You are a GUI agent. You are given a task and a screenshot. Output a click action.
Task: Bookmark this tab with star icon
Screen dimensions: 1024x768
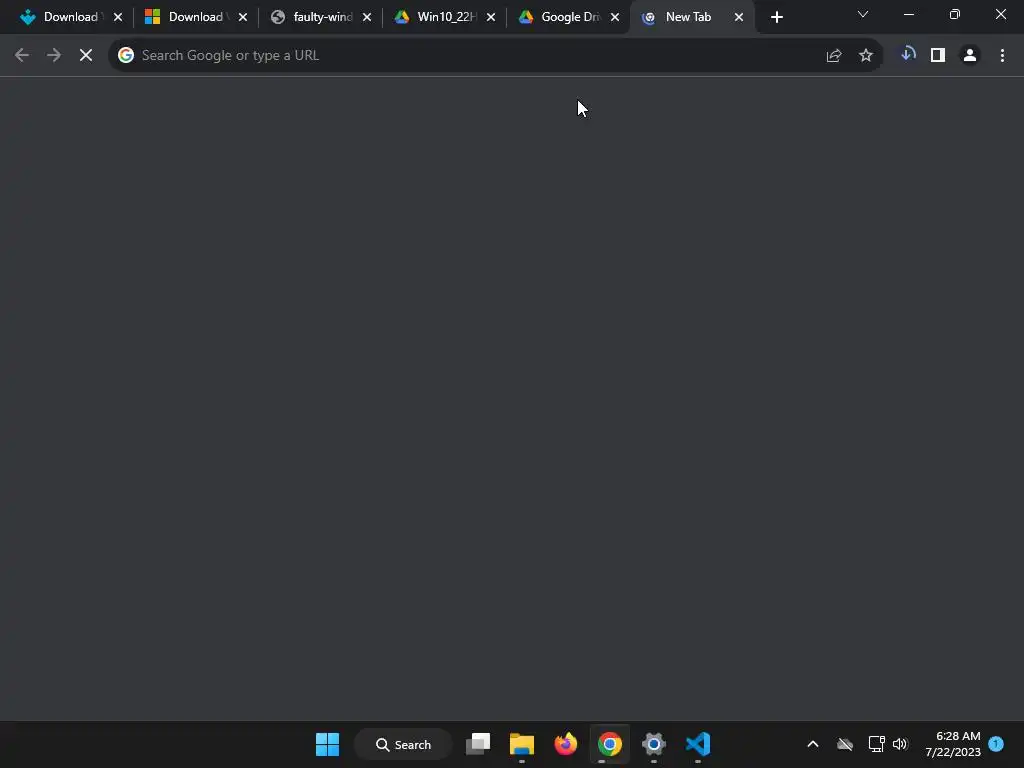pos(866,56)
